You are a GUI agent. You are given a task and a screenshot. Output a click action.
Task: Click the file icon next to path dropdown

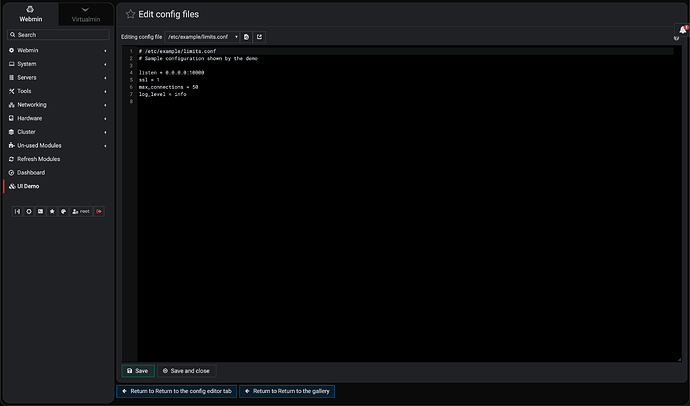[x=246, y=37]
